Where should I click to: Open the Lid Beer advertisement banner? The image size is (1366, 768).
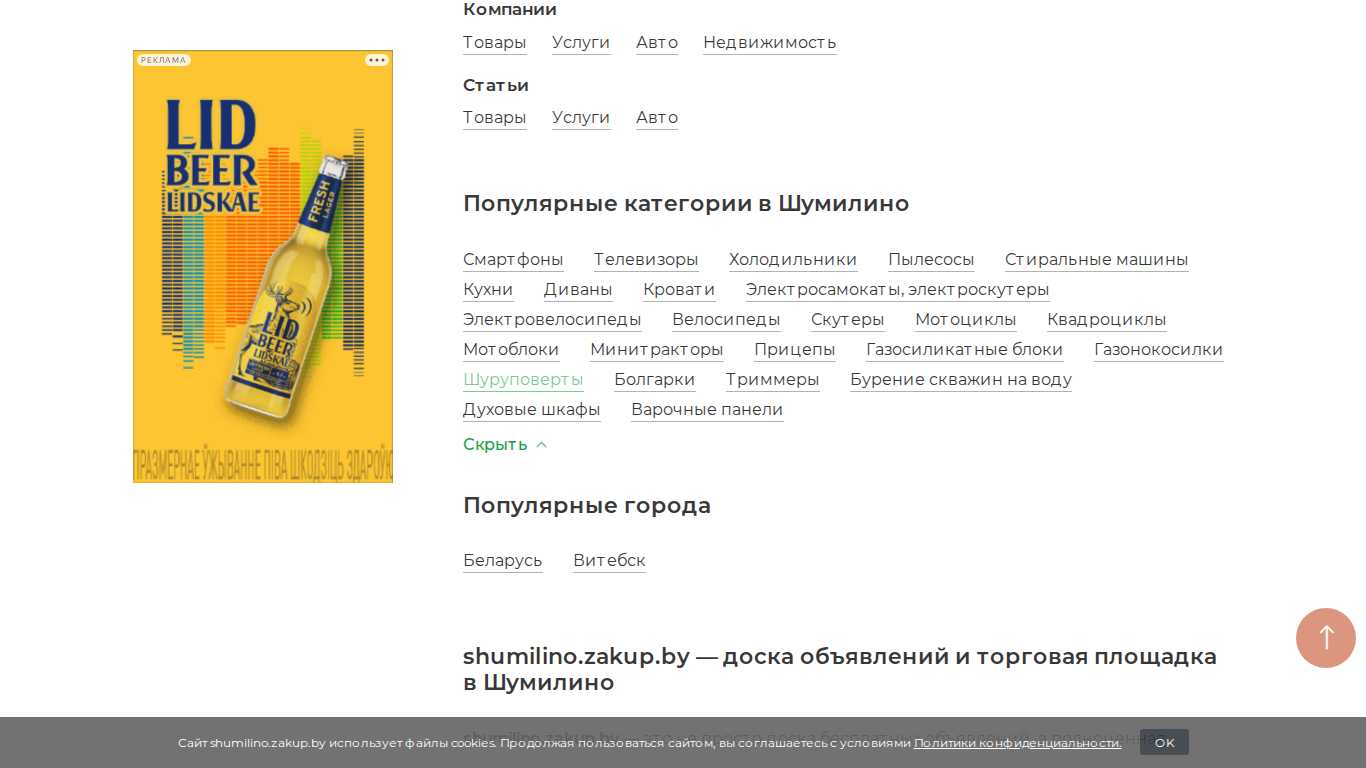click(x=263, y=266)
